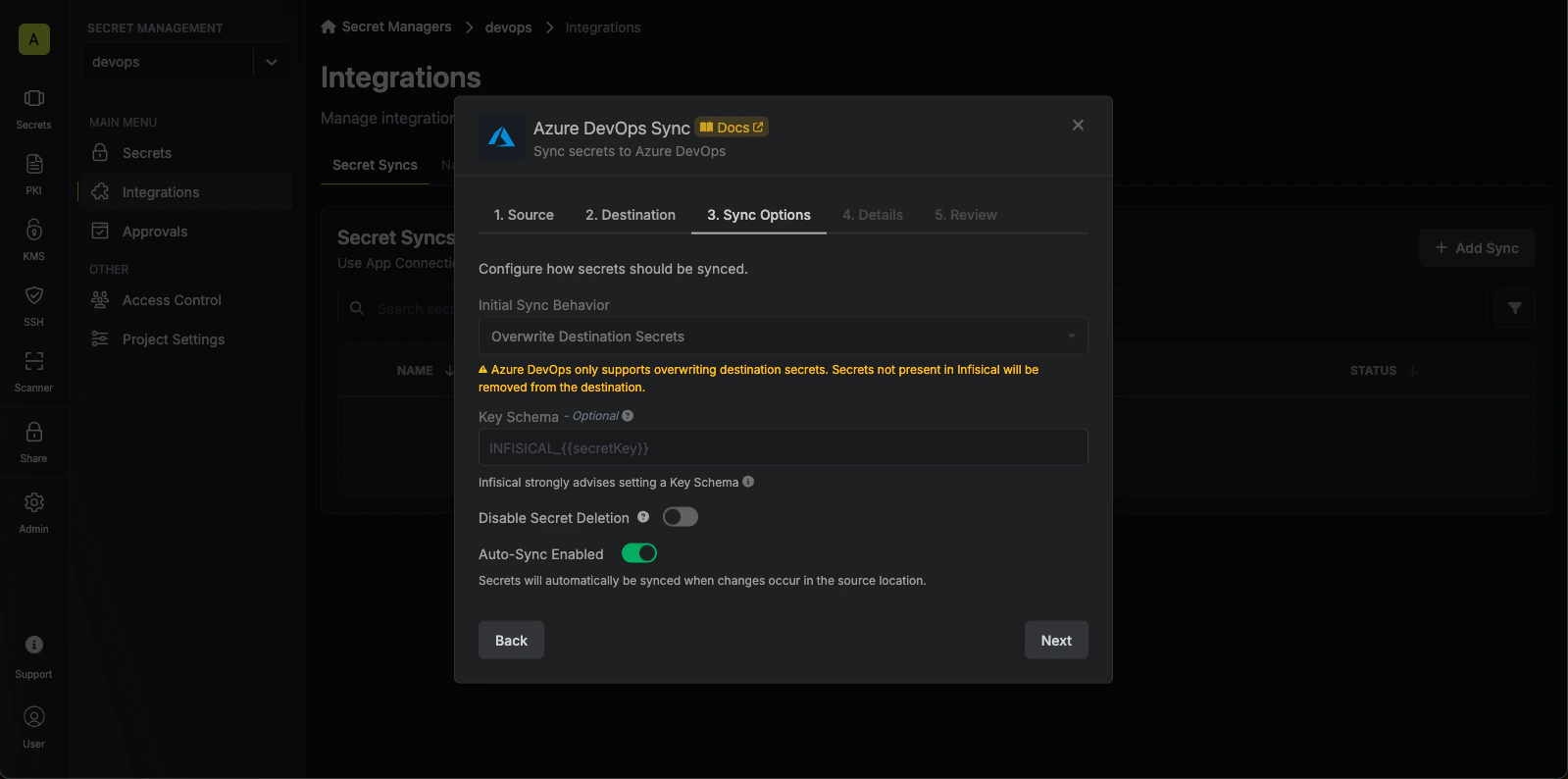Go to the 1. Source step
Image resolution: width=1568 pixels, height=779 pixels.
coord(524,215)
